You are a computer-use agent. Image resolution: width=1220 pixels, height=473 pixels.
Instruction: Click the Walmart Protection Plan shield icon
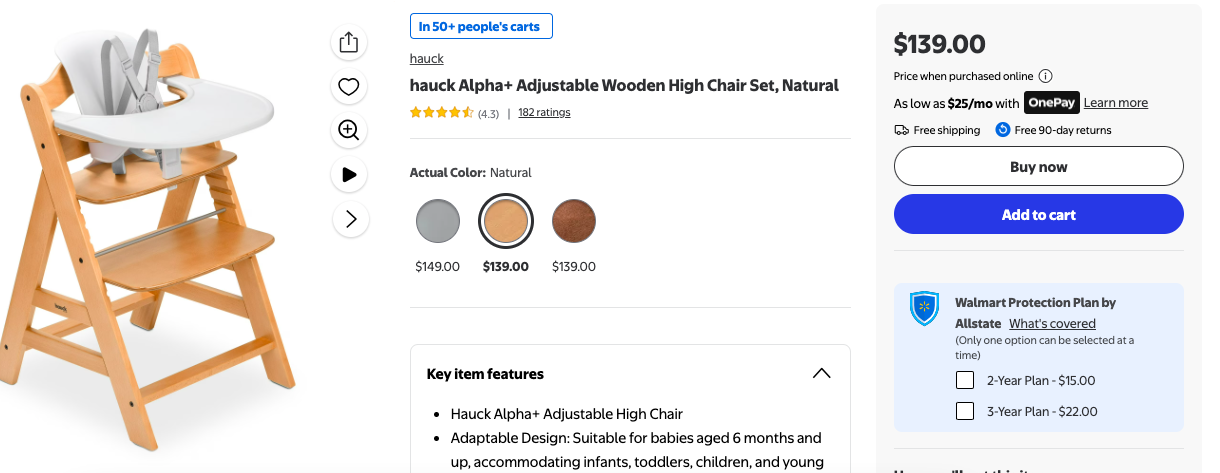click(923, 308)
